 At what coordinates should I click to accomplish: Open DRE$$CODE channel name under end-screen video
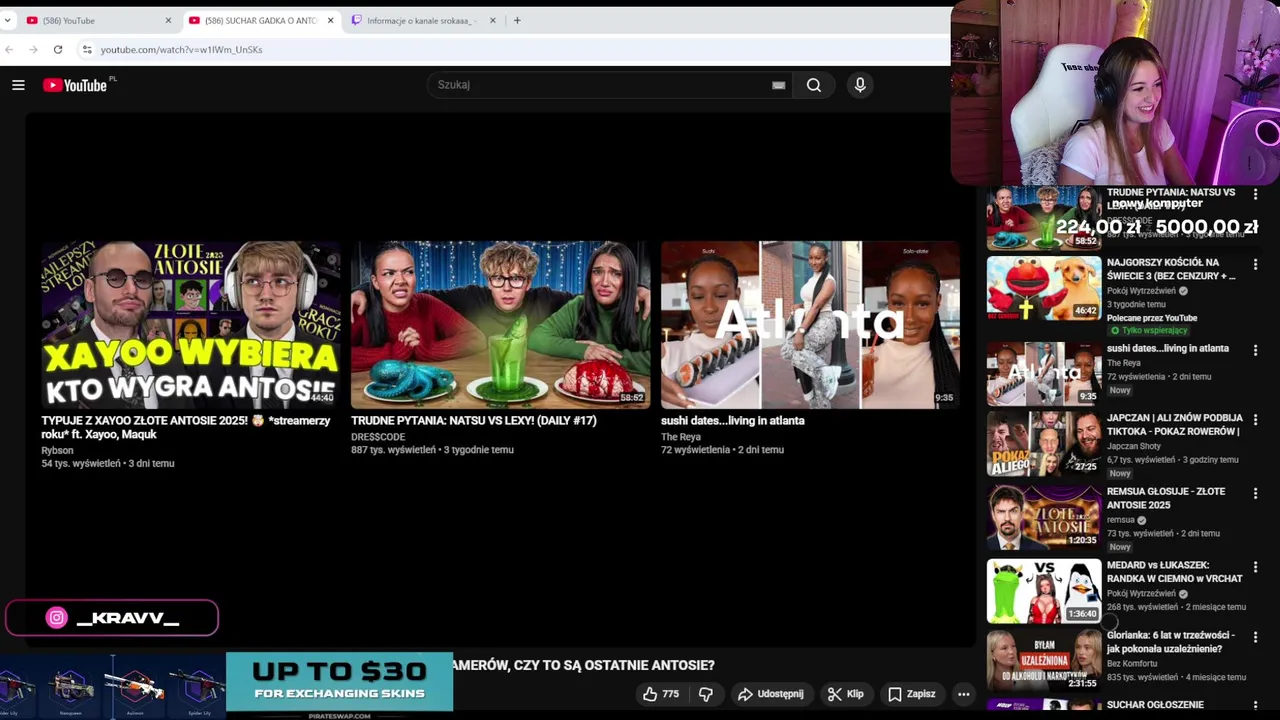(378, 437)
